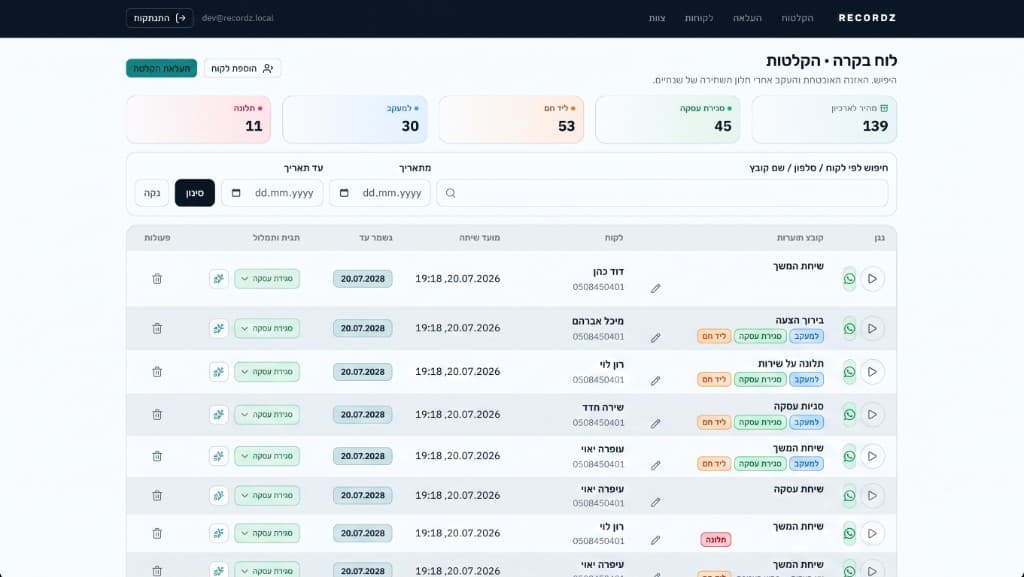
Task: Run AI transcription for דוד כהן row
Action: pos(219,279)
